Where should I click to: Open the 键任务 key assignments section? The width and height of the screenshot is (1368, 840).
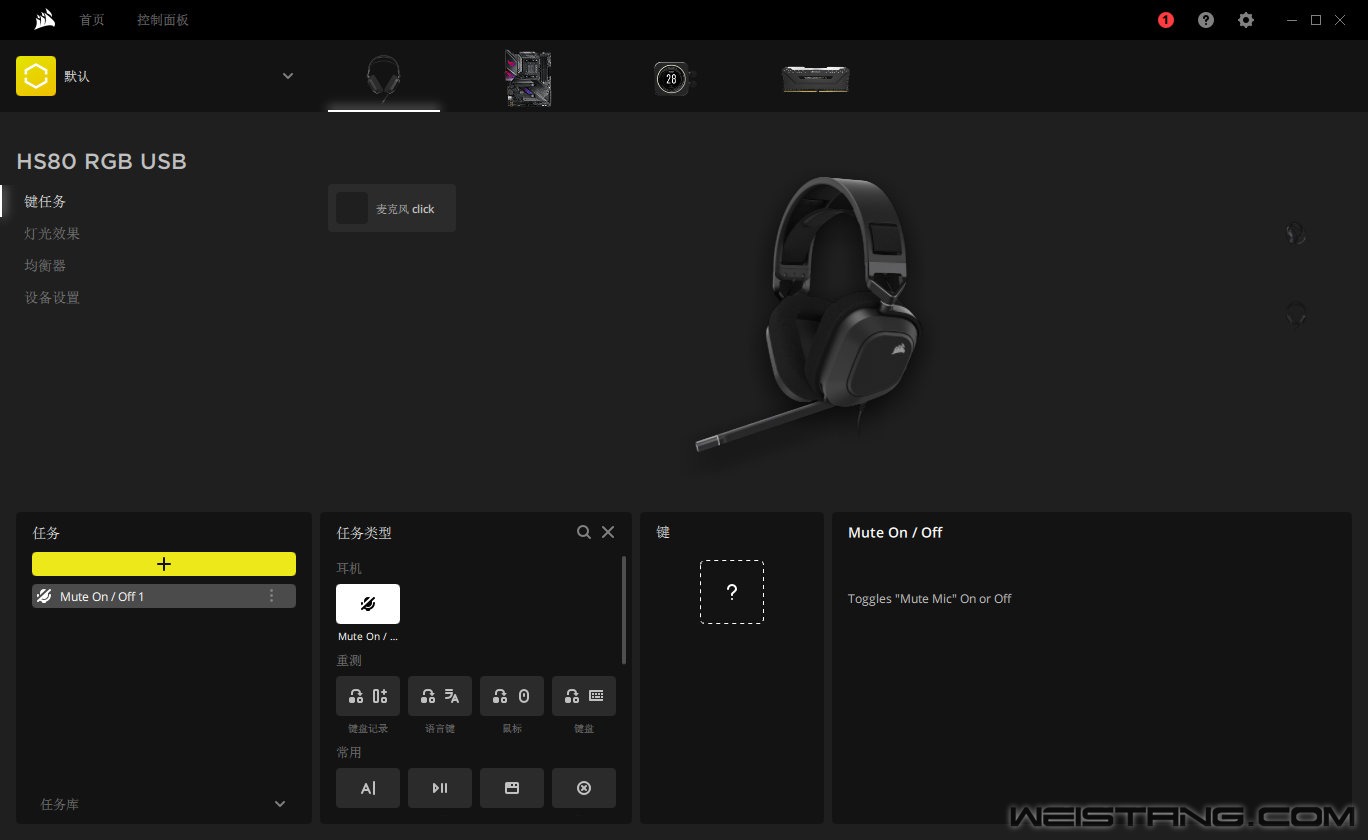45,201
